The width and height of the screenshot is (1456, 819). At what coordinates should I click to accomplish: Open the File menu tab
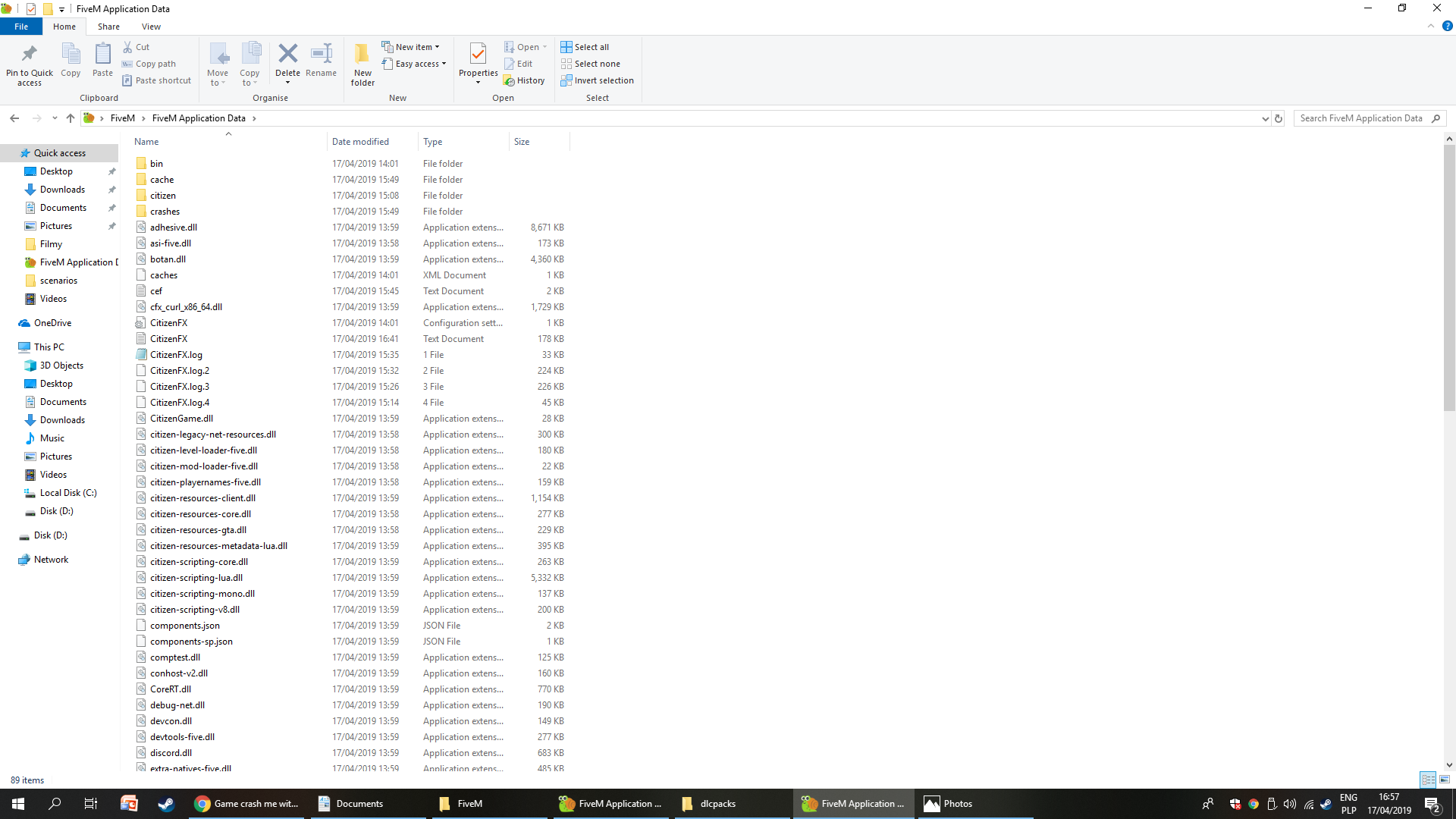[21, 27]
